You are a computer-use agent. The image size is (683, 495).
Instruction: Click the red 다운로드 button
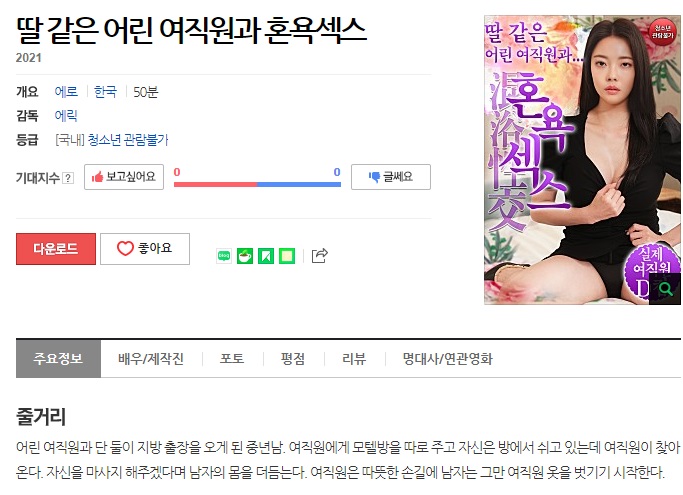pyautogui.click(x=56, y=249)
